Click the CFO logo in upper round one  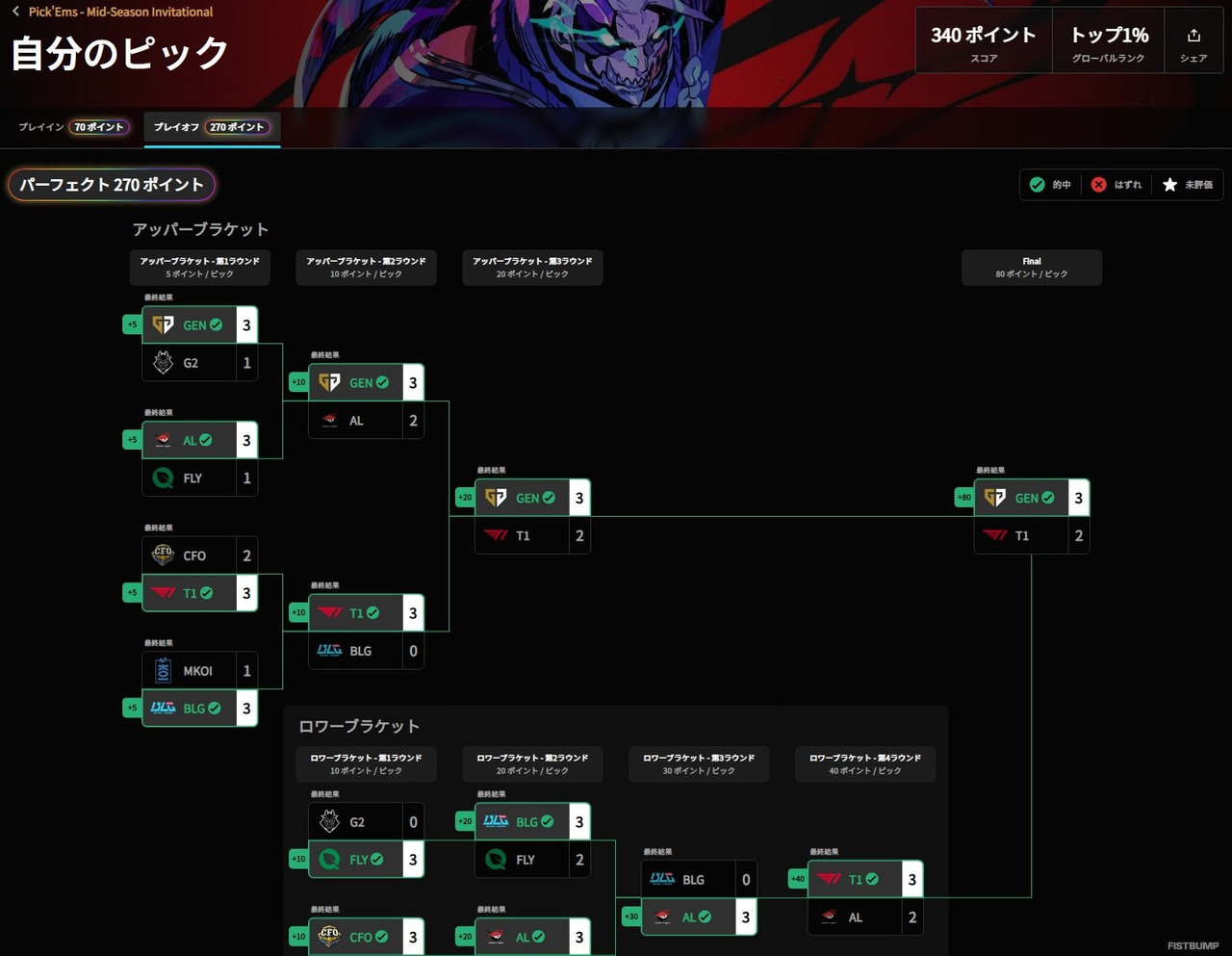click(x=164, y=555)
